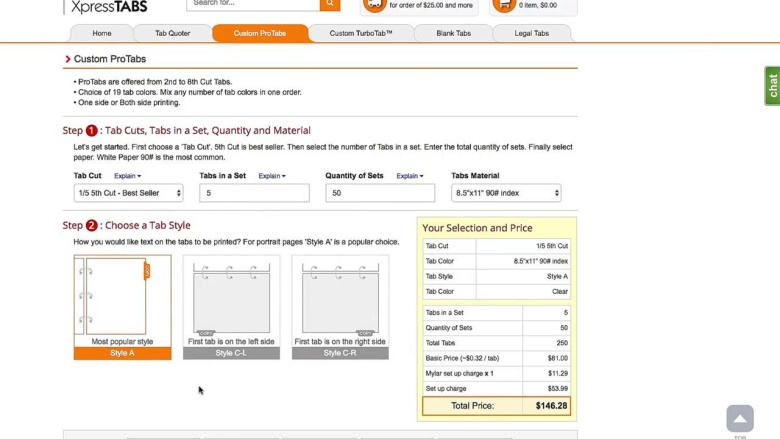
Task: Open the green chat side tab
Action: tap(772, 86)
